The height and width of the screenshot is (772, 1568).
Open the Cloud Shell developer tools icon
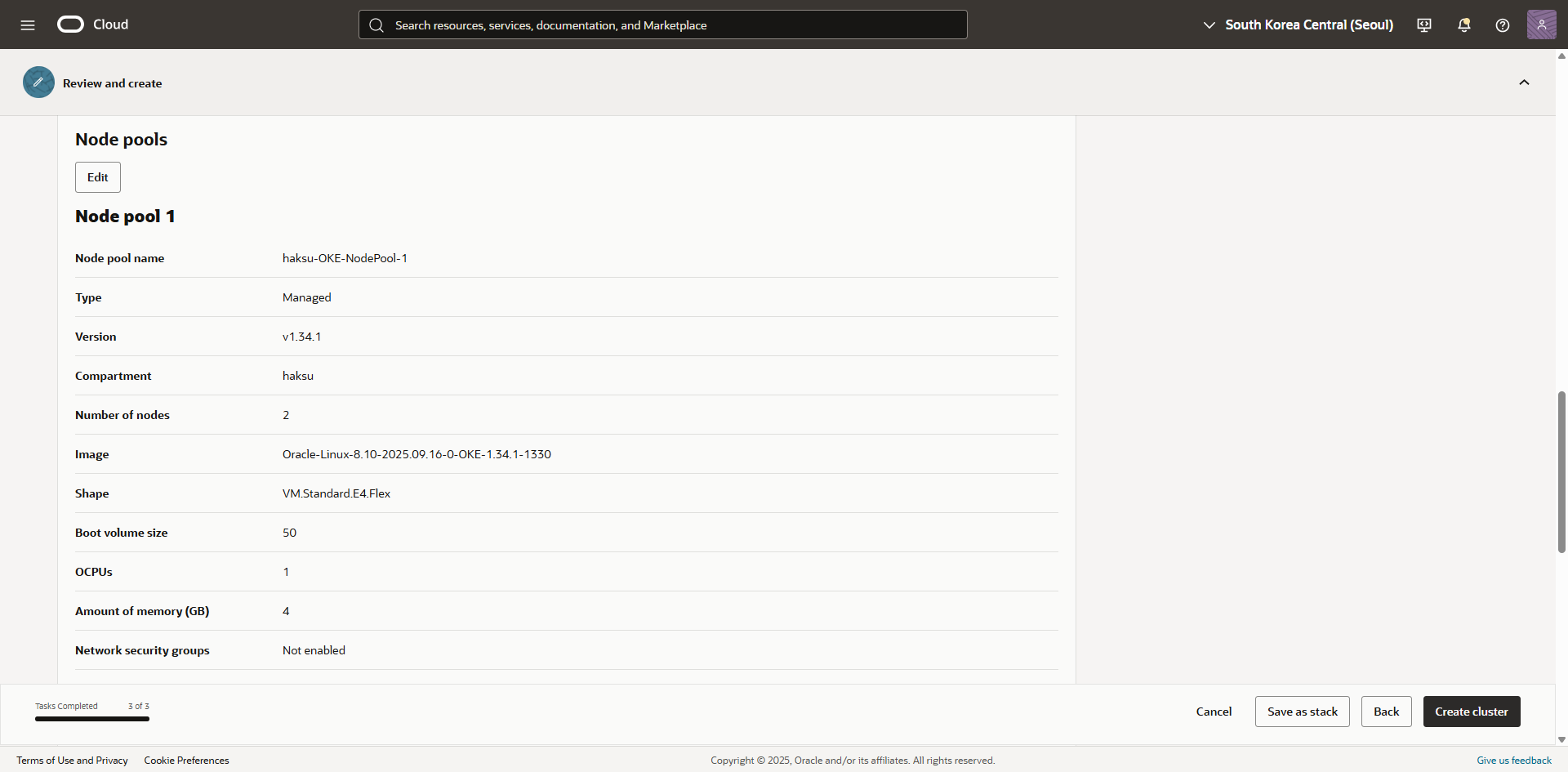click(x=1424, y=25)
